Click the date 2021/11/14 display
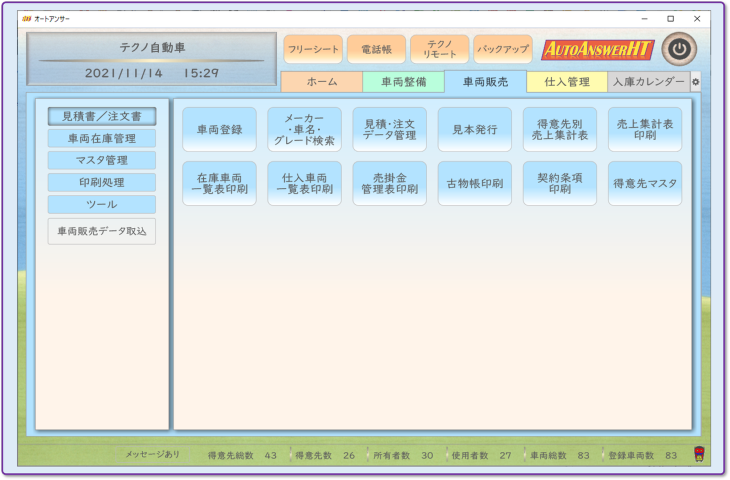 click(x=123, y=73)
